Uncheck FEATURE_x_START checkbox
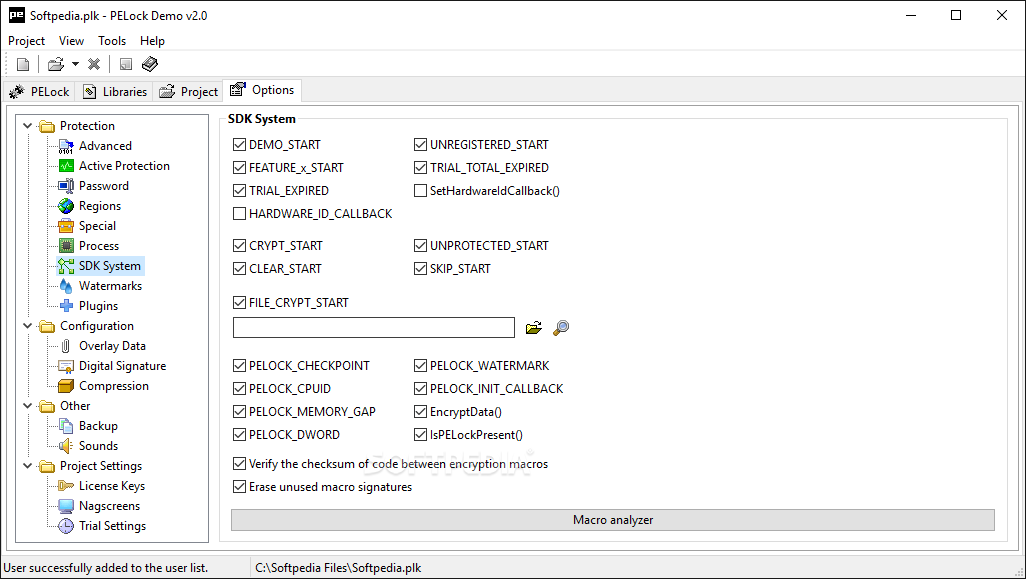 click(x=239, y=167)
